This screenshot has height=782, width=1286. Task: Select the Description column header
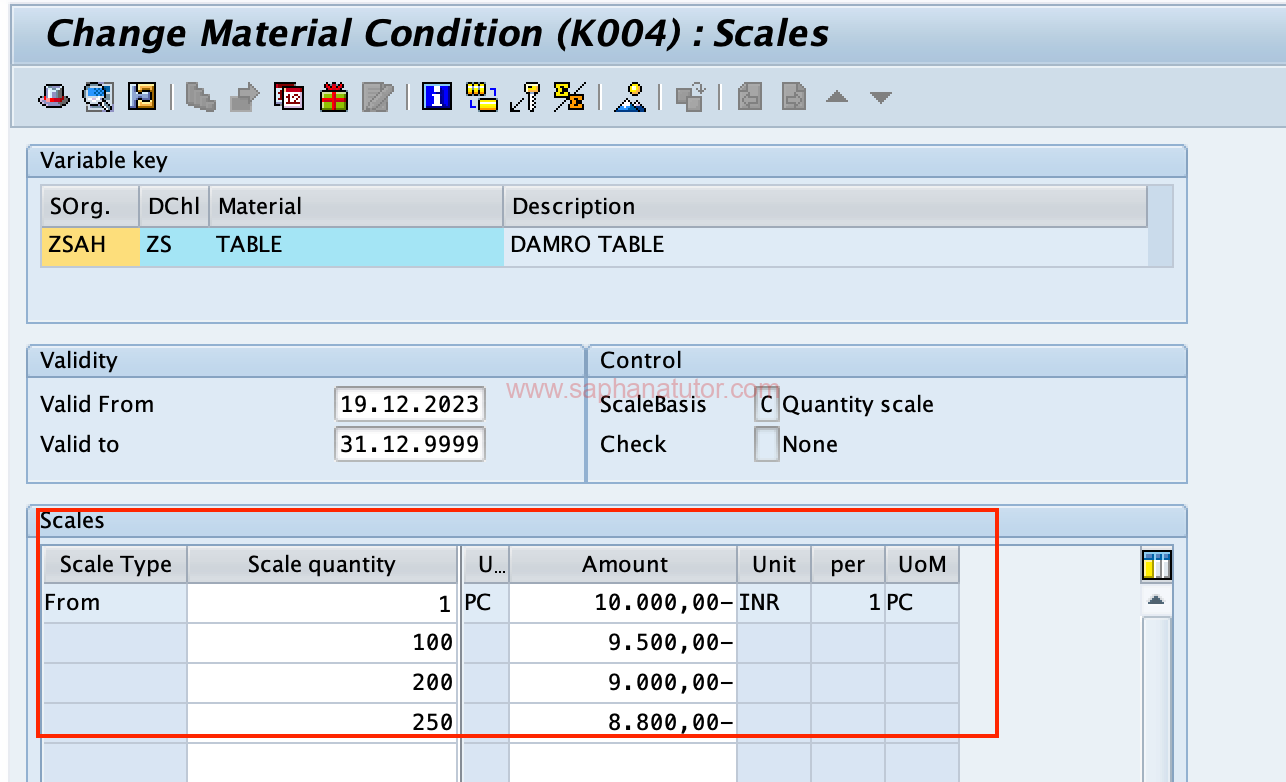click(825, 206)
